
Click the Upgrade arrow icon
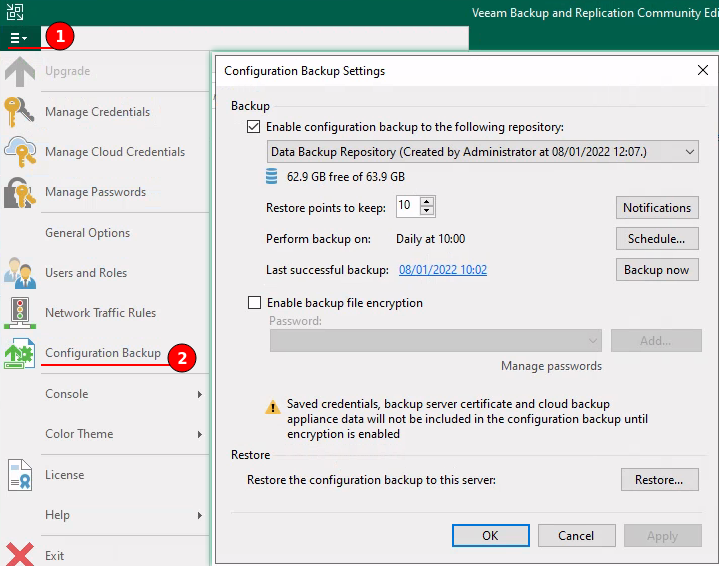tap(20, 72)
